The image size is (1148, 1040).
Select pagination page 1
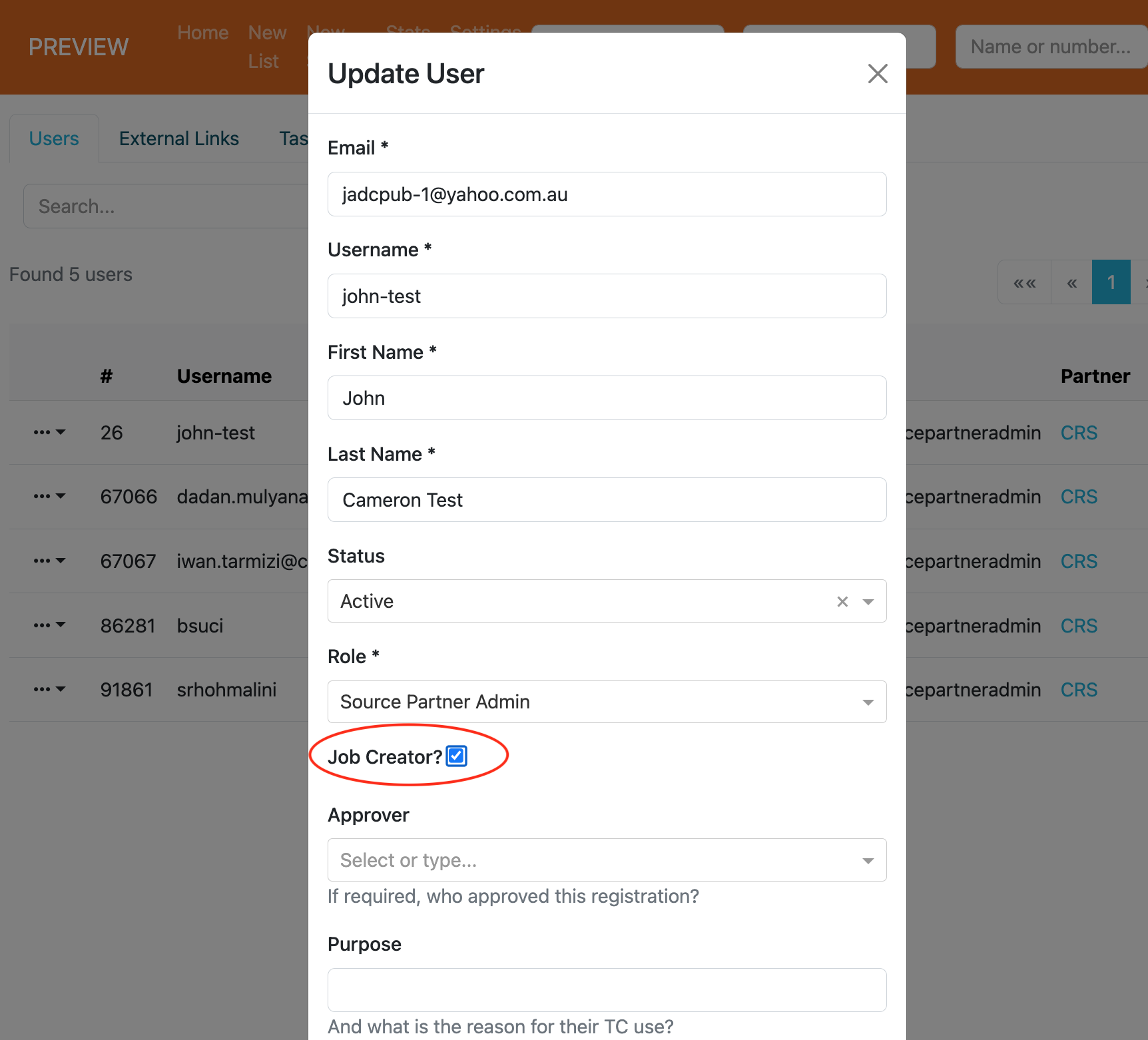(x=1111, y=282)
